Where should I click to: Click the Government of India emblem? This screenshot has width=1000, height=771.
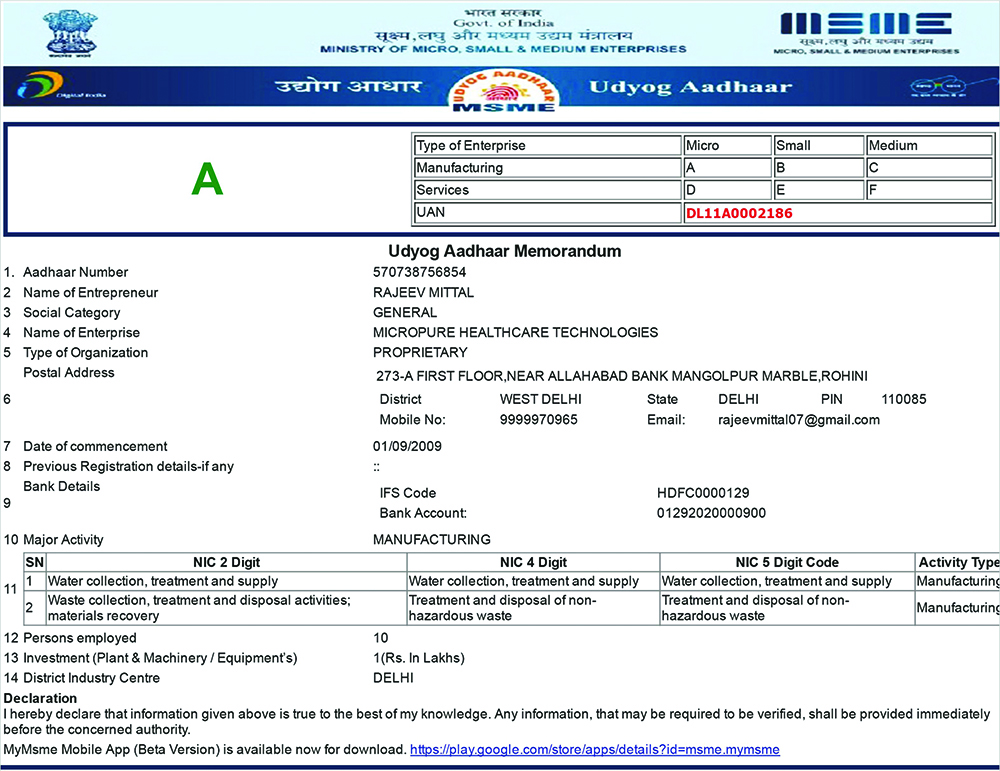click(70, 33)
